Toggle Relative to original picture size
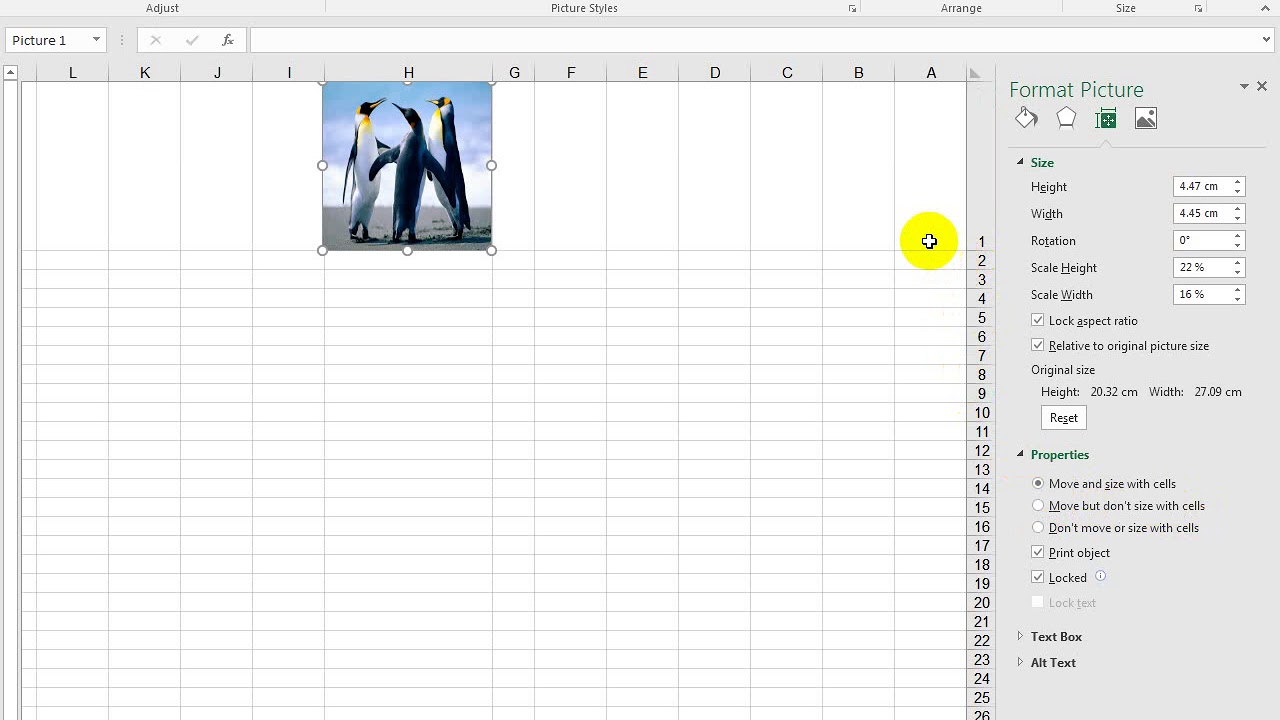Screen dimensions: 1280x720 [x=1038, y=345]
